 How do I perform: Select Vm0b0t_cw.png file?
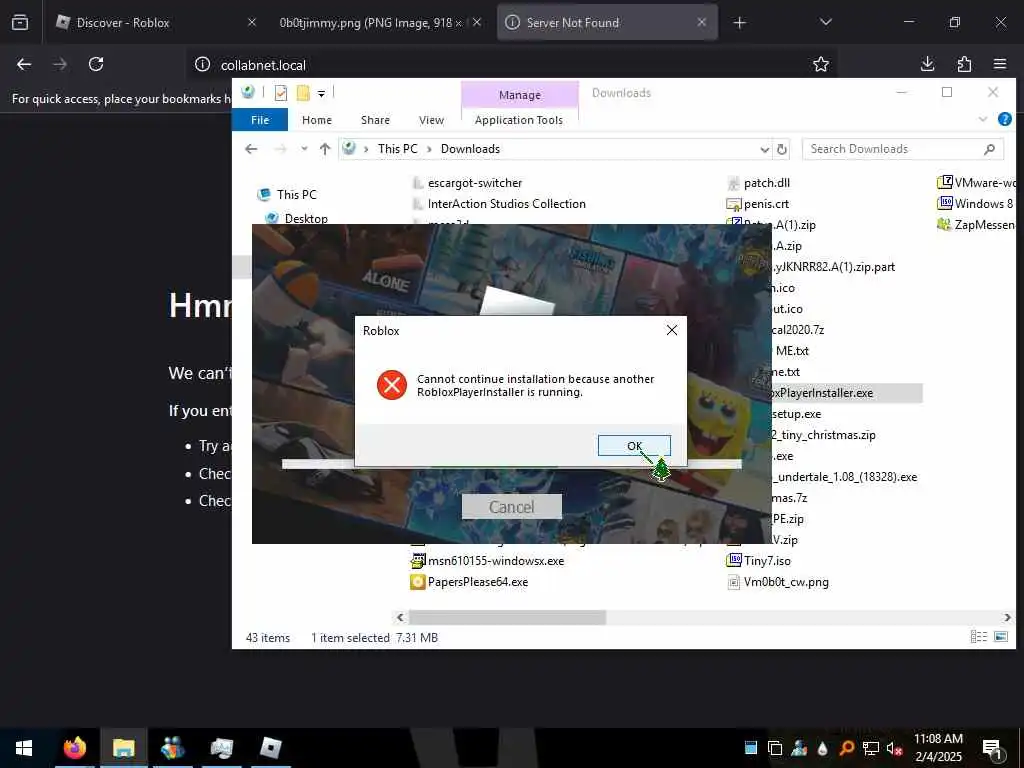coord(778,582)
